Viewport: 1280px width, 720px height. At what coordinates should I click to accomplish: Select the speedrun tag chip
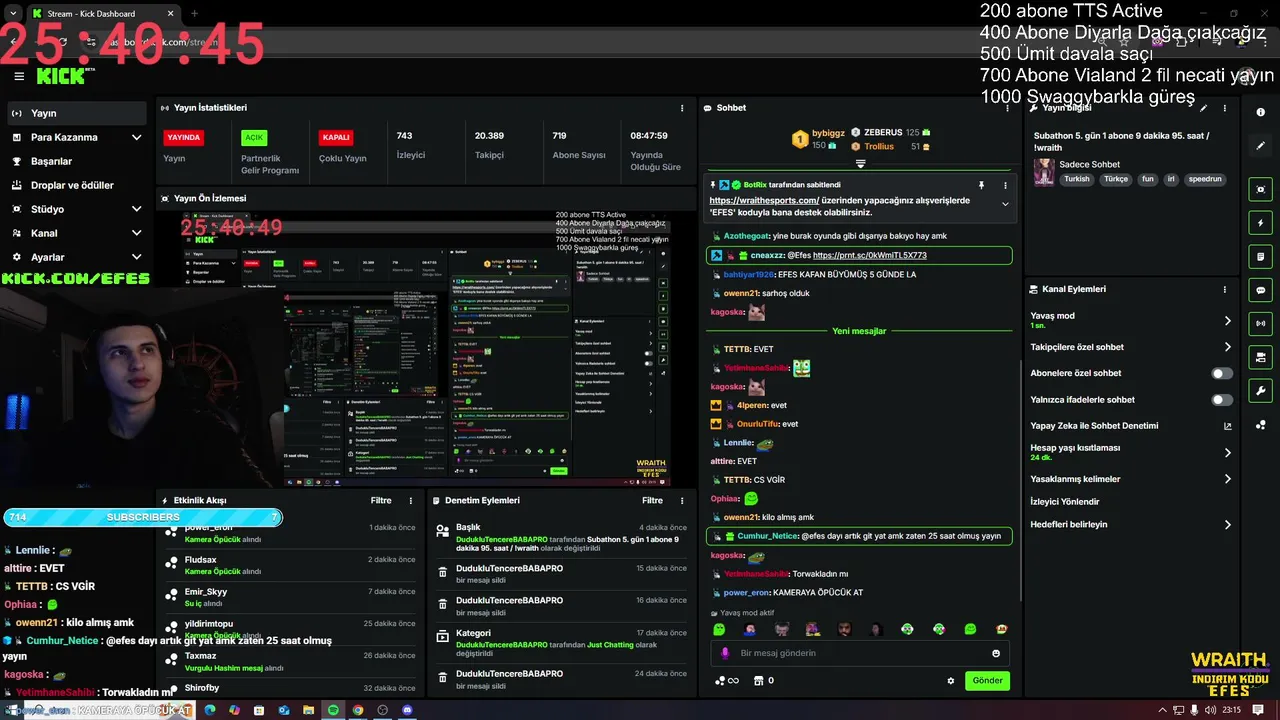[1205, 179]
